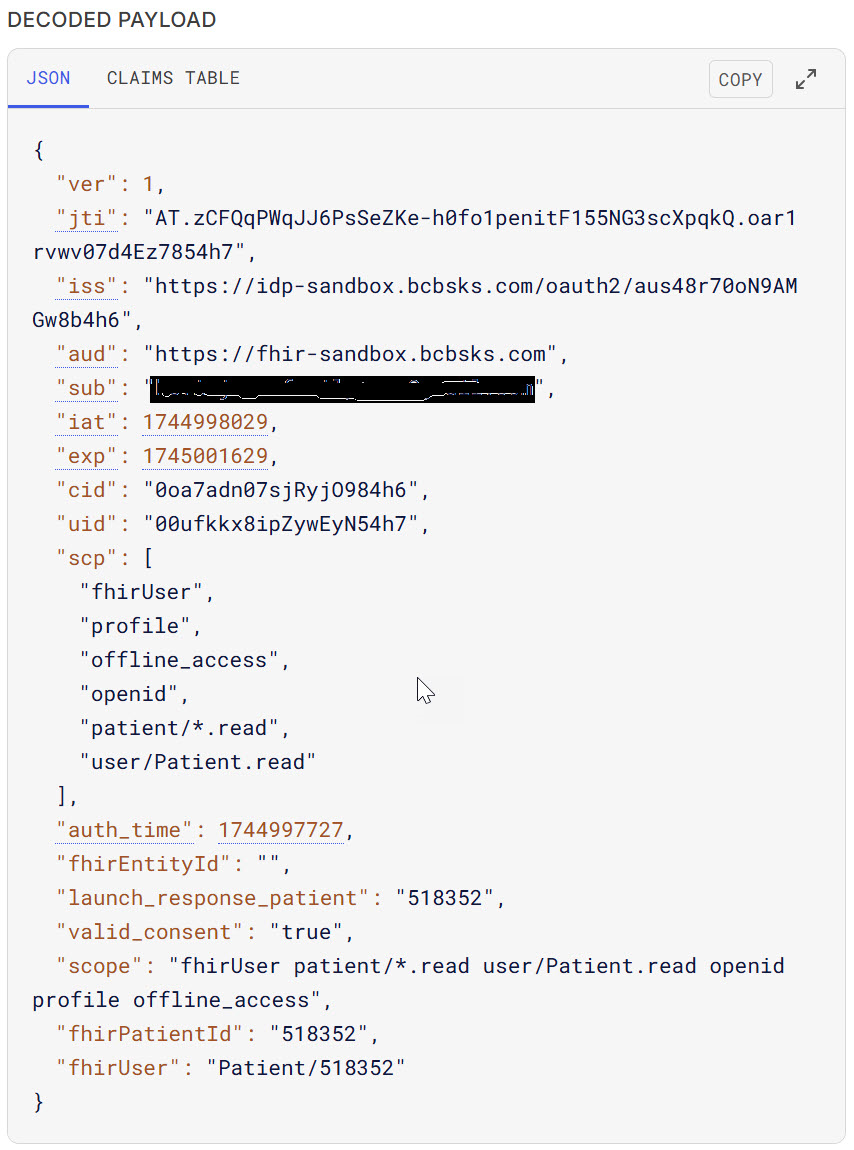The image size is (854, 1150).
Task: Click the auth_time value 1744997727
Action: point(280,830)
